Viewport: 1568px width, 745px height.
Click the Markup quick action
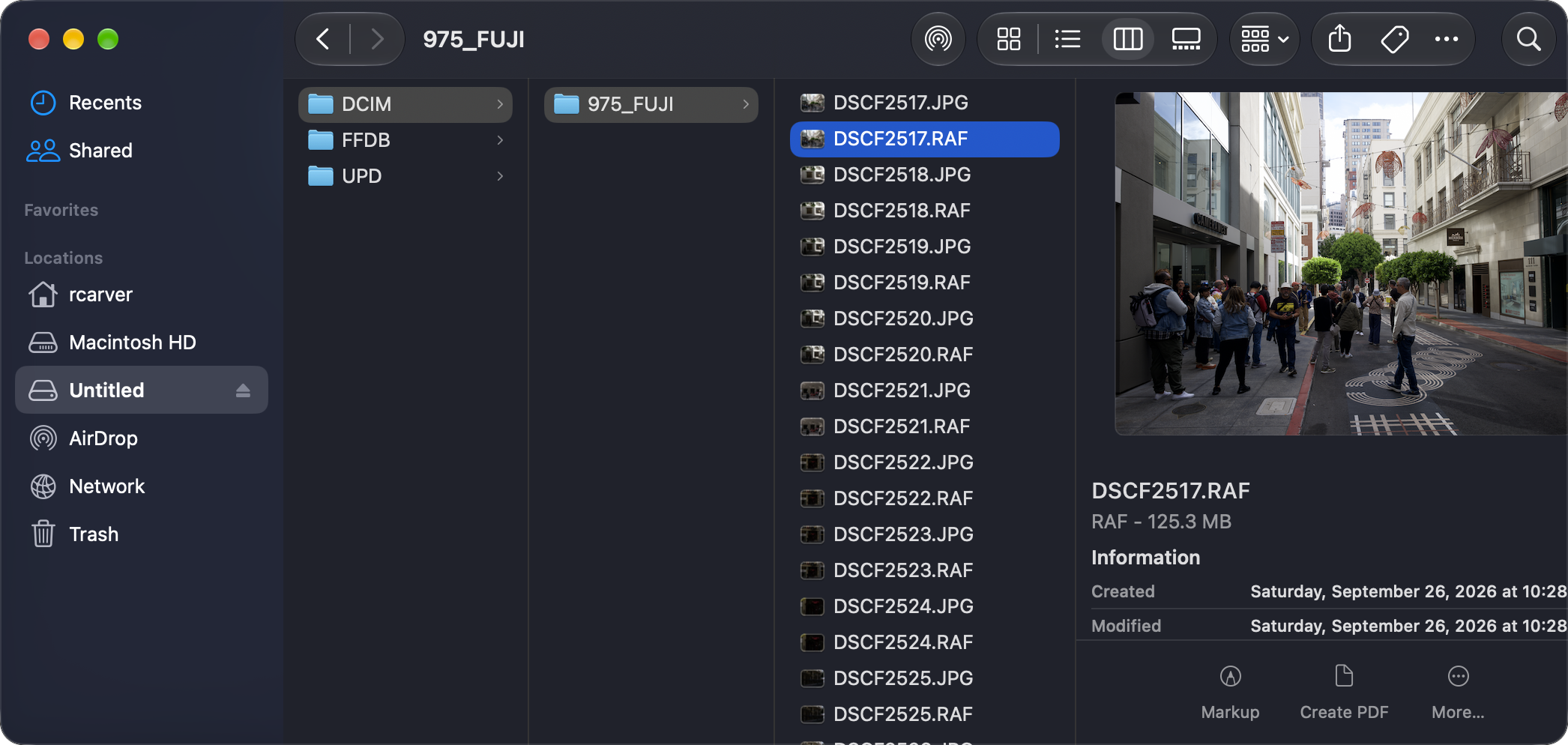click(1230, 693)
